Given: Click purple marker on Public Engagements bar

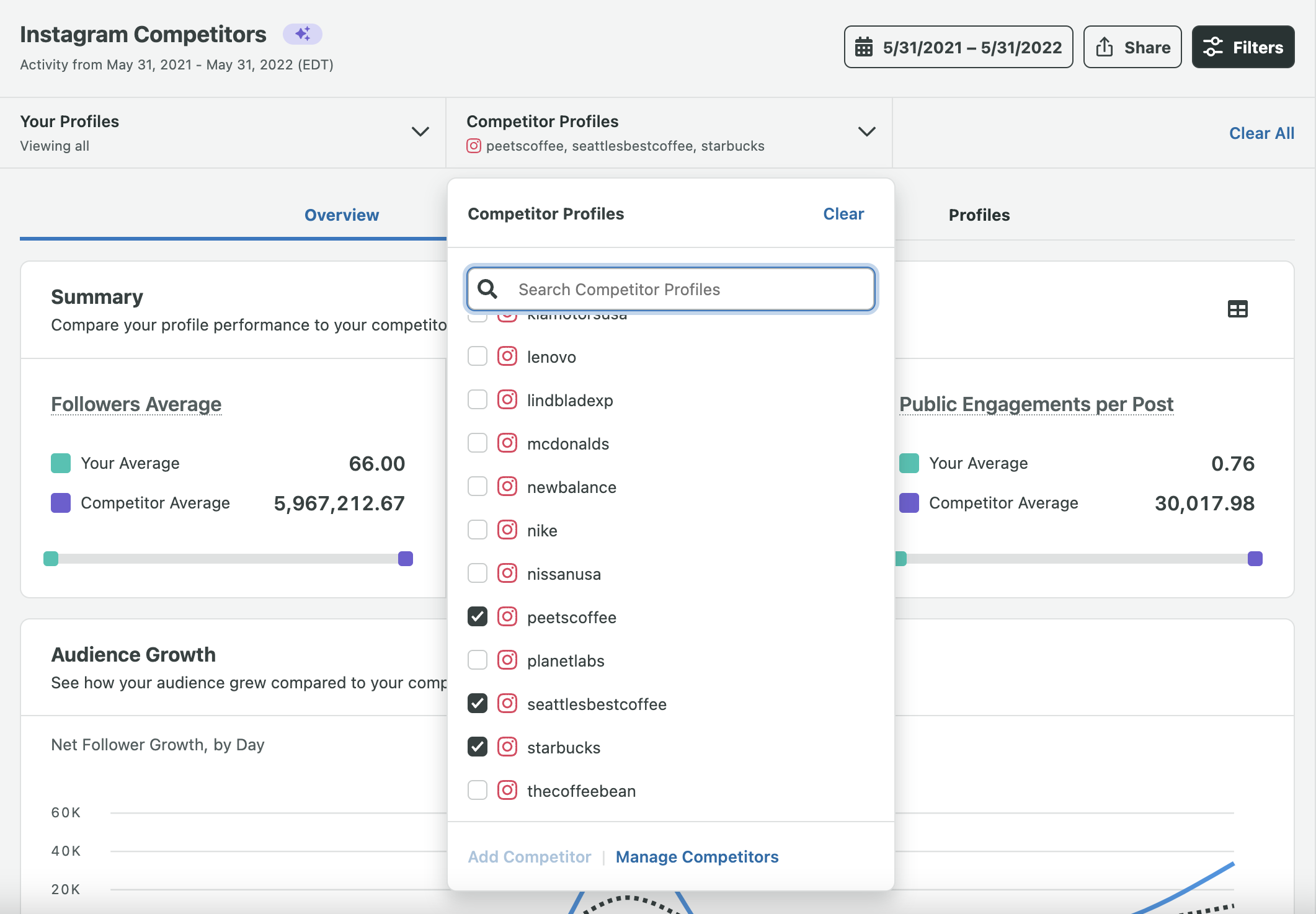Looking at the screenshot, I should 1255,559.
